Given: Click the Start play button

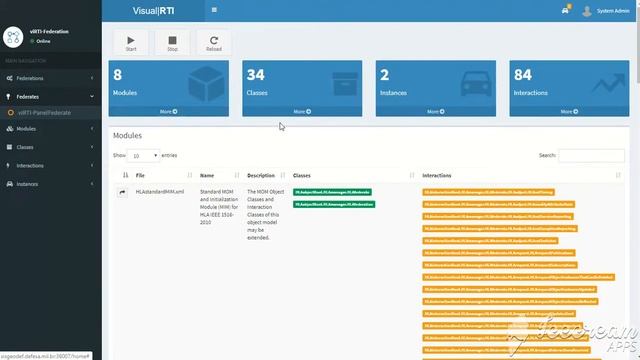Looking at the screenshot, I should tap(131, 42).
